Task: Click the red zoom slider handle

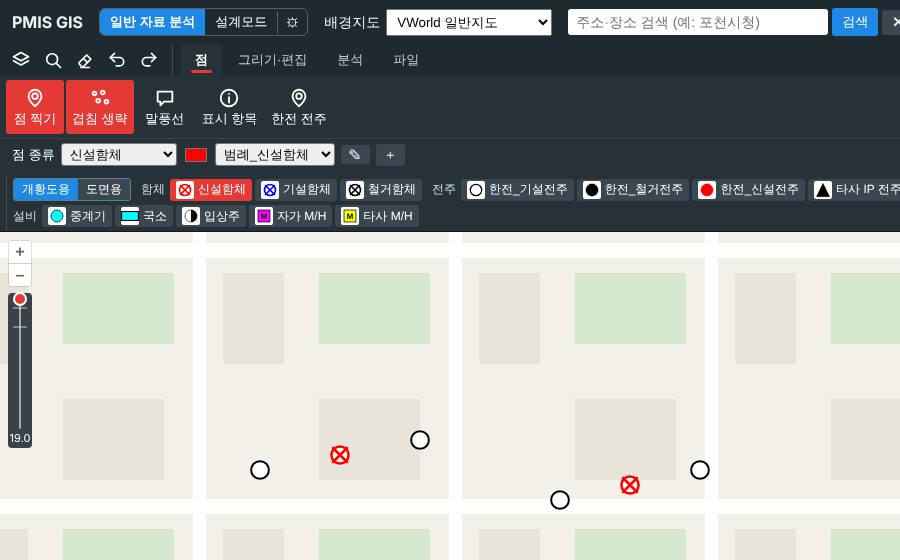Action: tap(20, 299)
